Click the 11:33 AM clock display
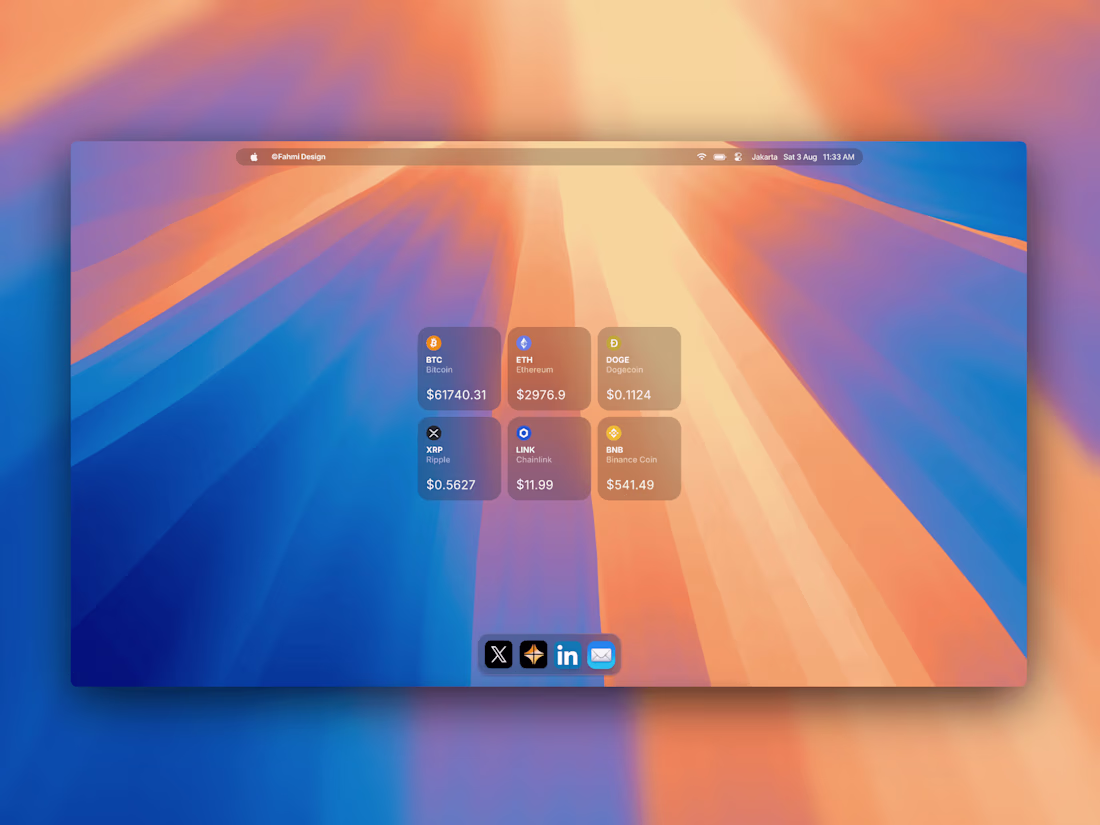This screenshot has width=1100, height=825. click(840, 156)
